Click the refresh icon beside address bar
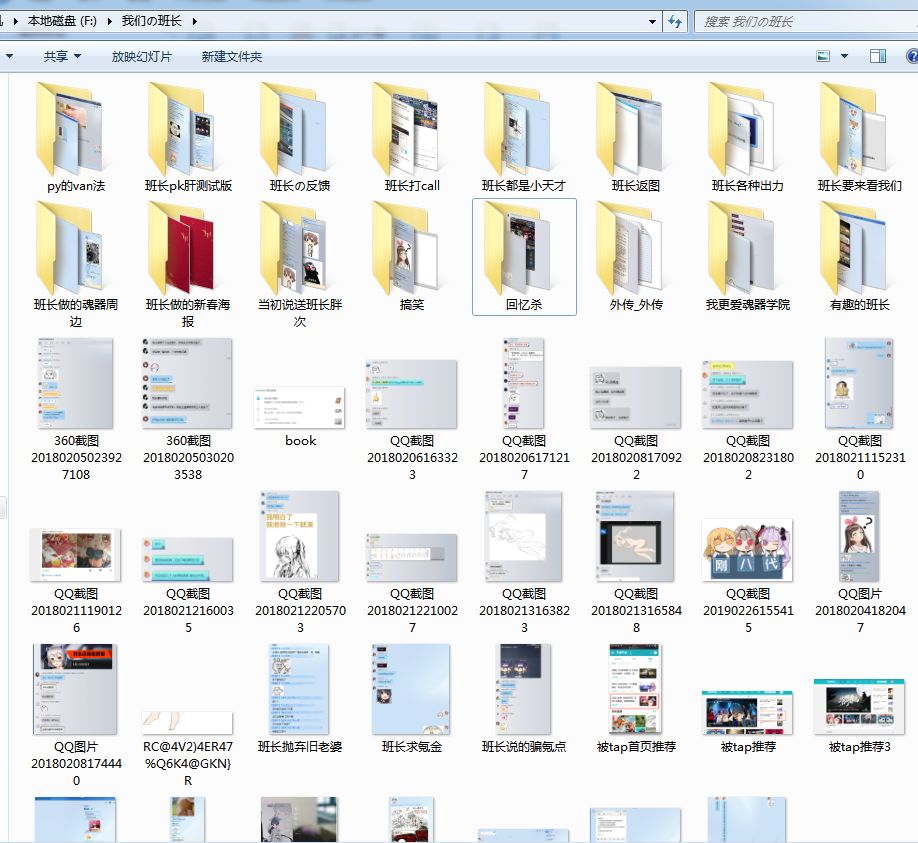This screenshot has height=843, width=918. coord(674,22)
